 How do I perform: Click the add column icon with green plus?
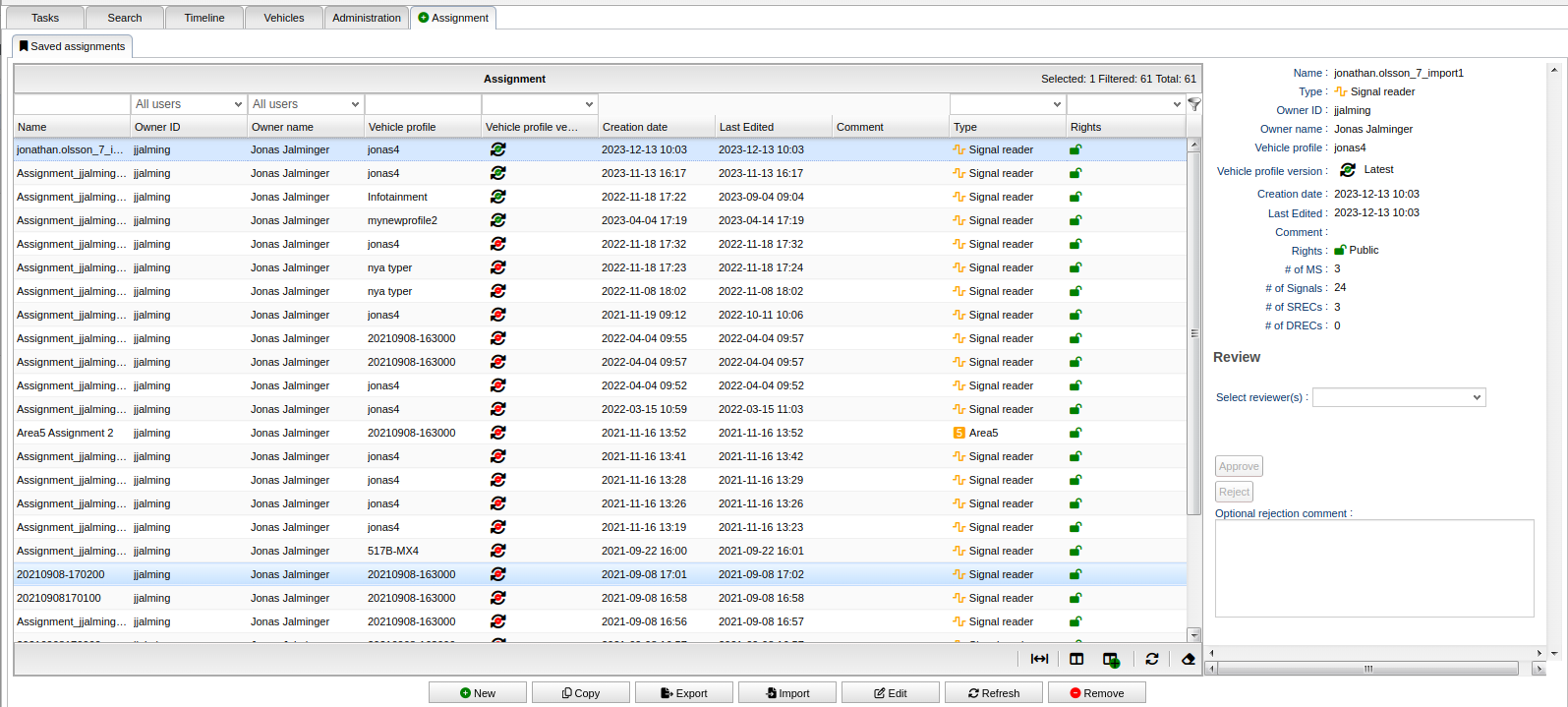(x=1111, y=660)
